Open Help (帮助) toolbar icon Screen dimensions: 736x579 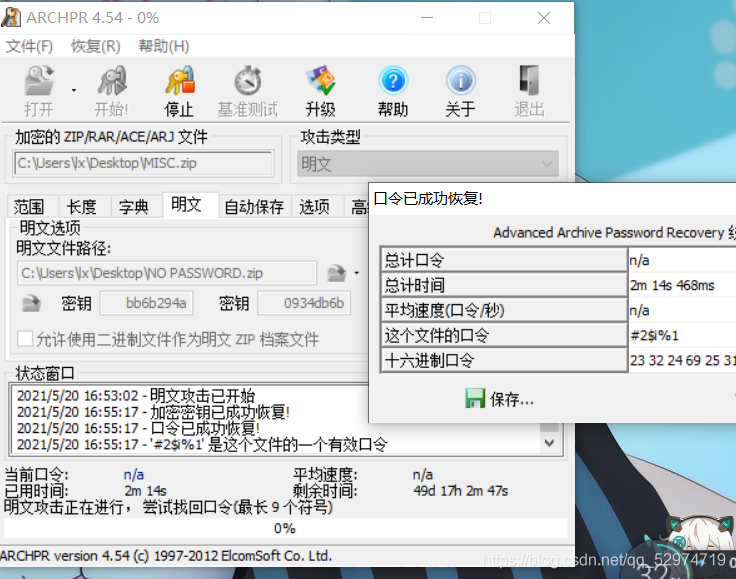coord(393,81)
